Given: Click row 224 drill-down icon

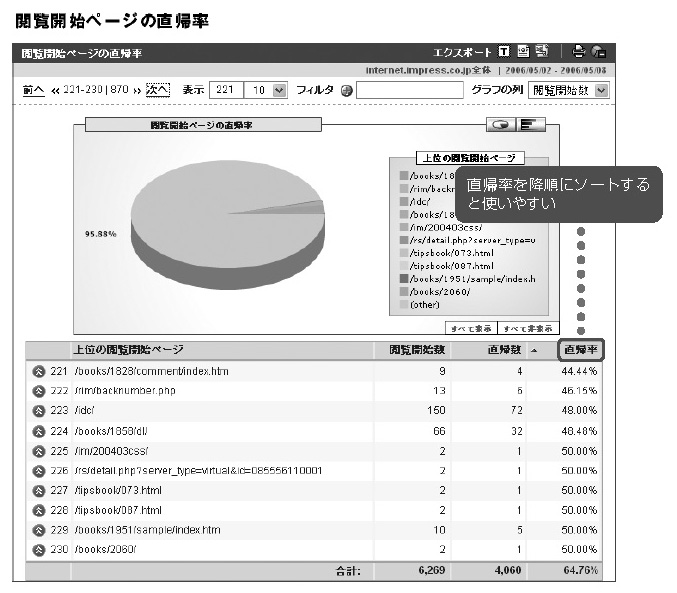Looking at the screenshot, I should 39,431.
